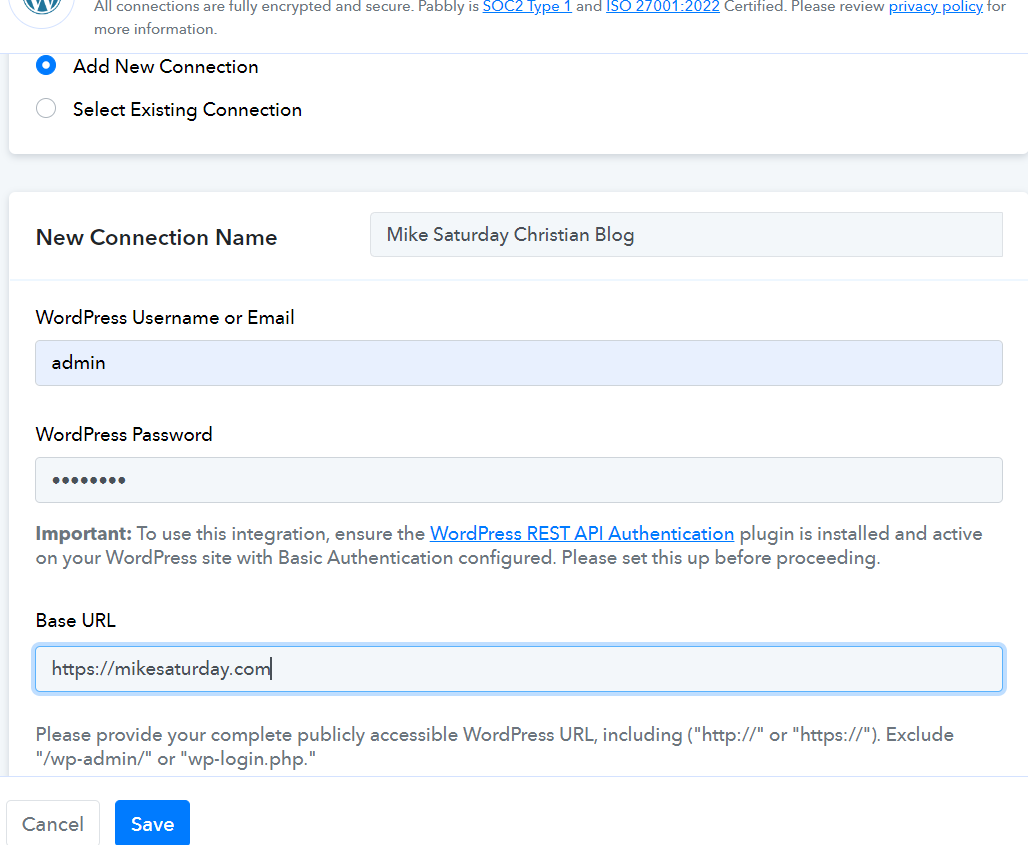Open the privacy policy link
1028x845 pixels.
click(936, 7)
